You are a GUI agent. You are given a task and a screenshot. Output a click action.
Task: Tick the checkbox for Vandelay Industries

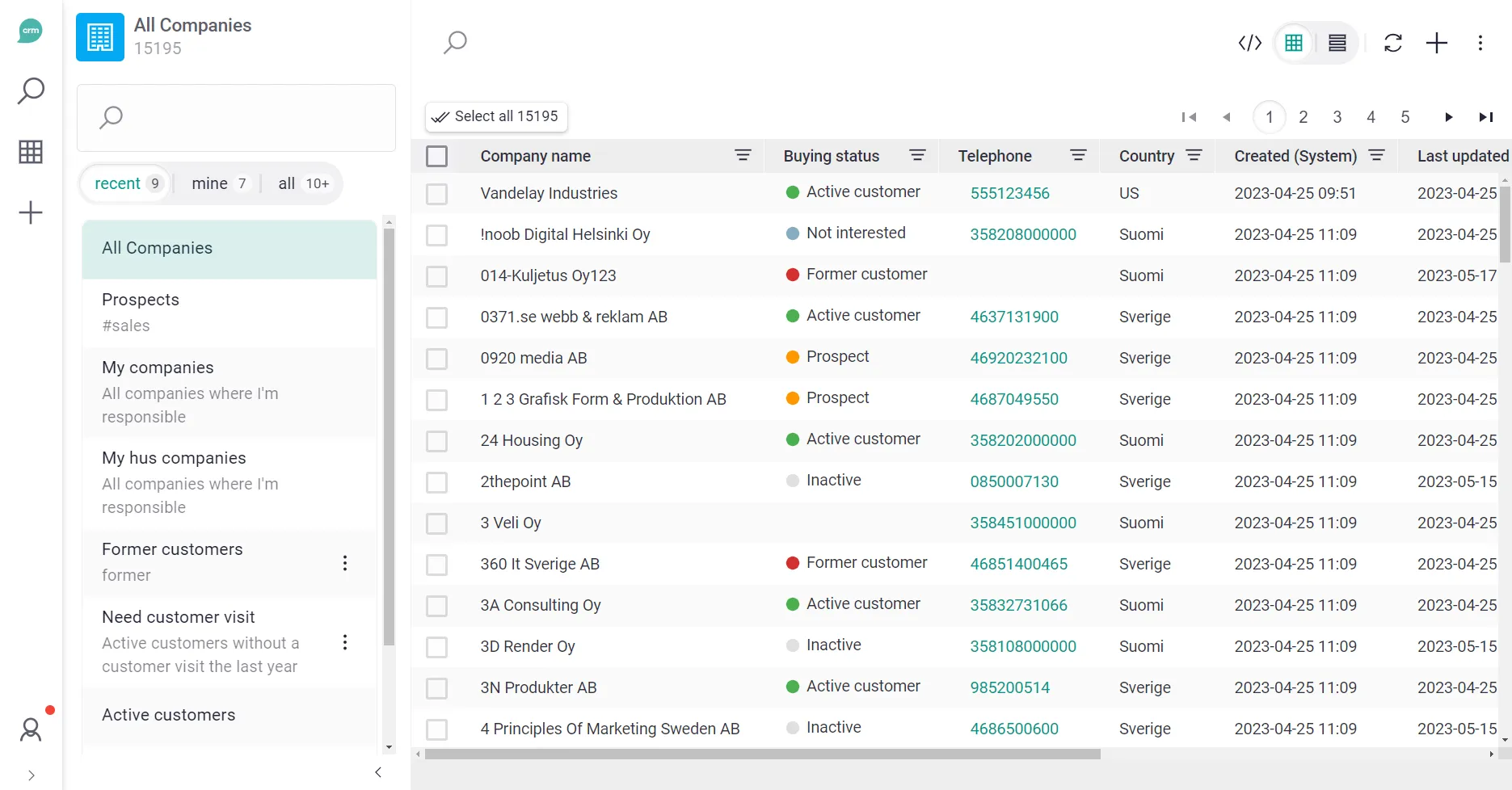[x=436, y=194]
